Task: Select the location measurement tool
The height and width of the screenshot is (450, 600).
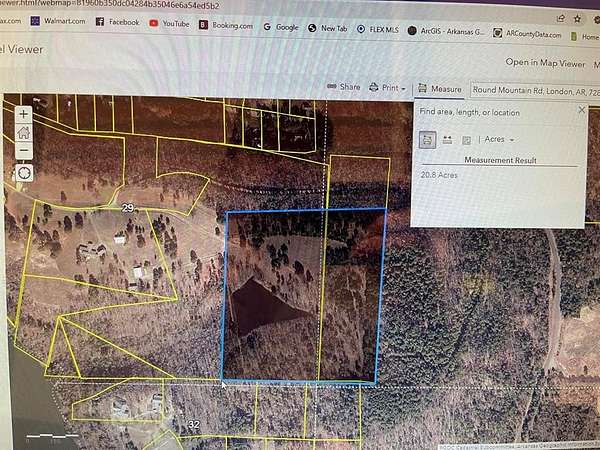Action: point(466,139)
